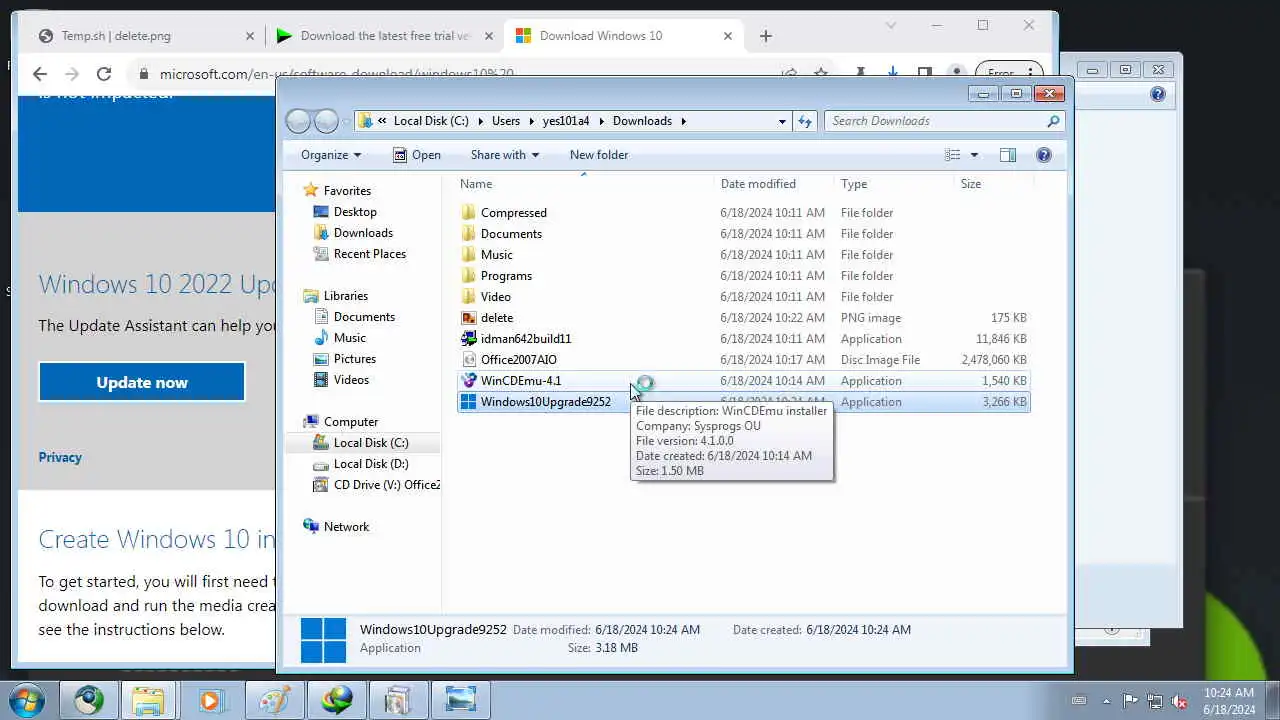Select Desktop under Favorites
Image resolution: width=1280 pixels, height=720 pixels.
point(355,212)
